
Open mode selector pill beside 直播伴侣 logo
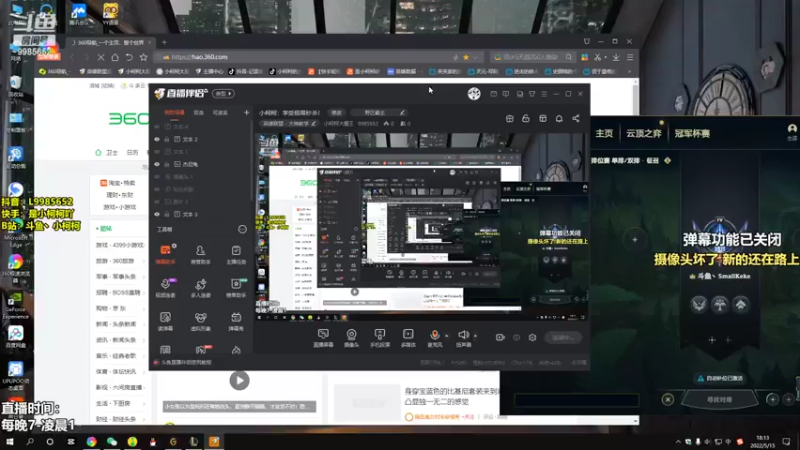pos(223,94)
